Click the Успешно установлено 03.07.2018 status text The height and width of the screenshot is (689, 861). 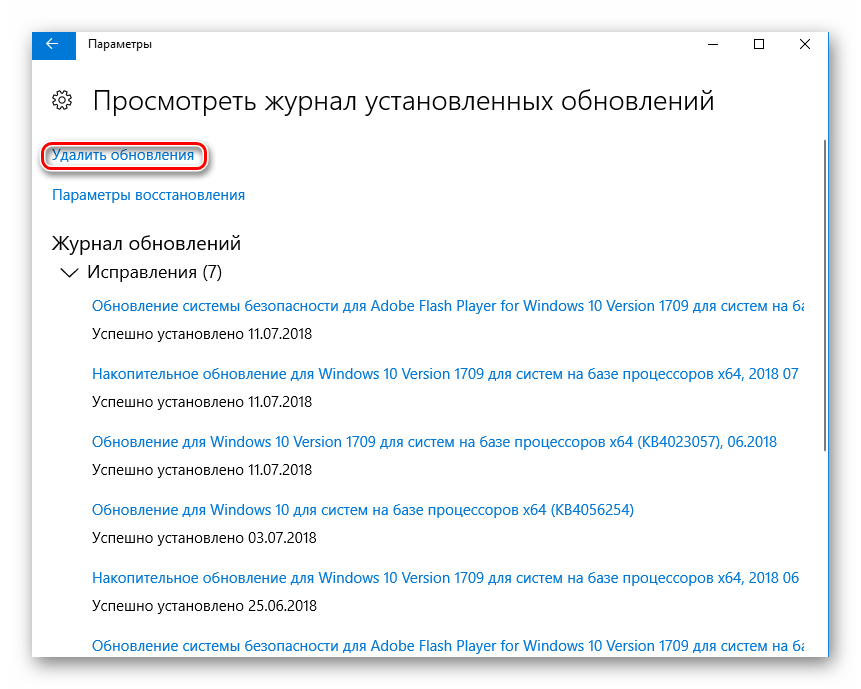(x=204, y=537)
